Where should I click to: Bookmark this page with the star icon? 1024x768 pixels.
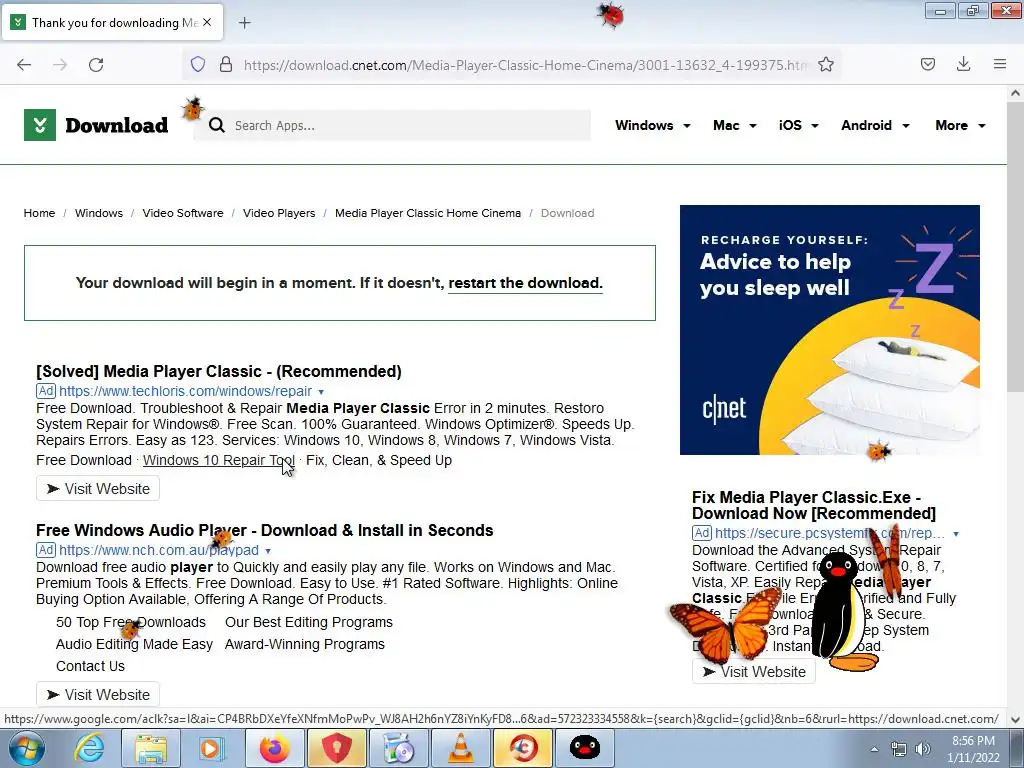(826, 64)
